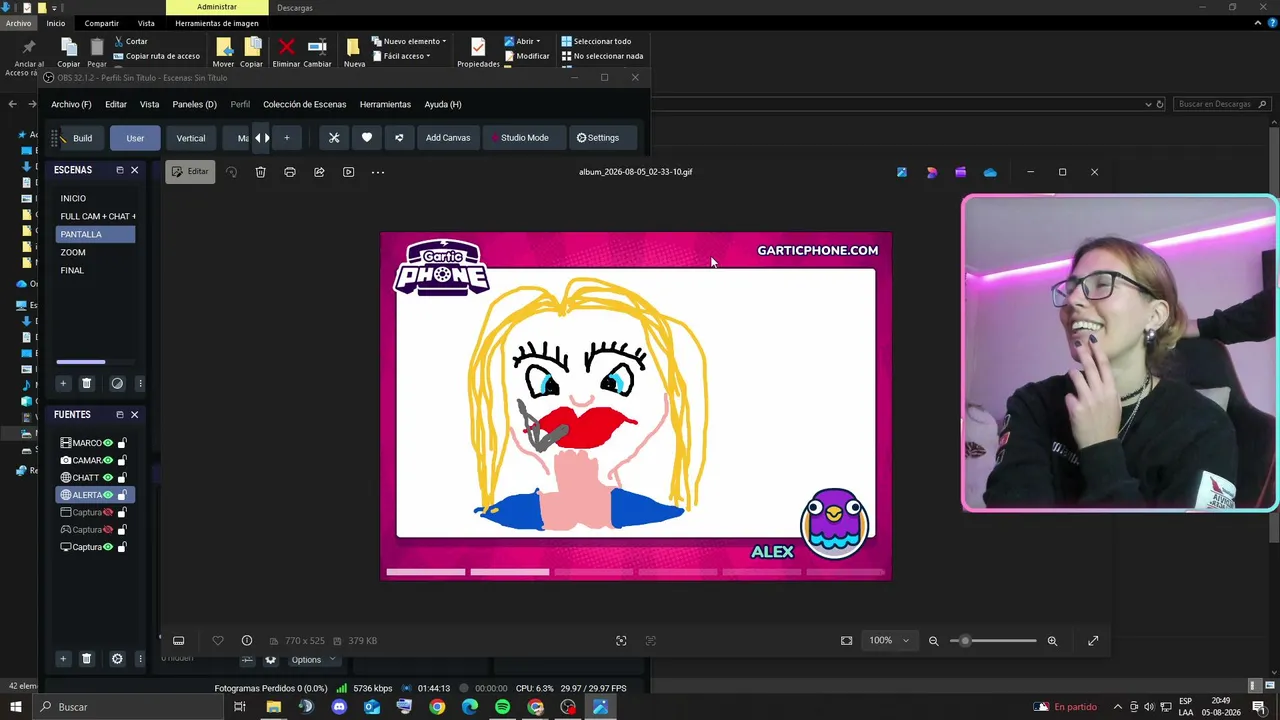The width and height of the screenshot is (1280, 720).
Task: Hide the MARCO source with its eye icon
Action: (x=108, y=443)
